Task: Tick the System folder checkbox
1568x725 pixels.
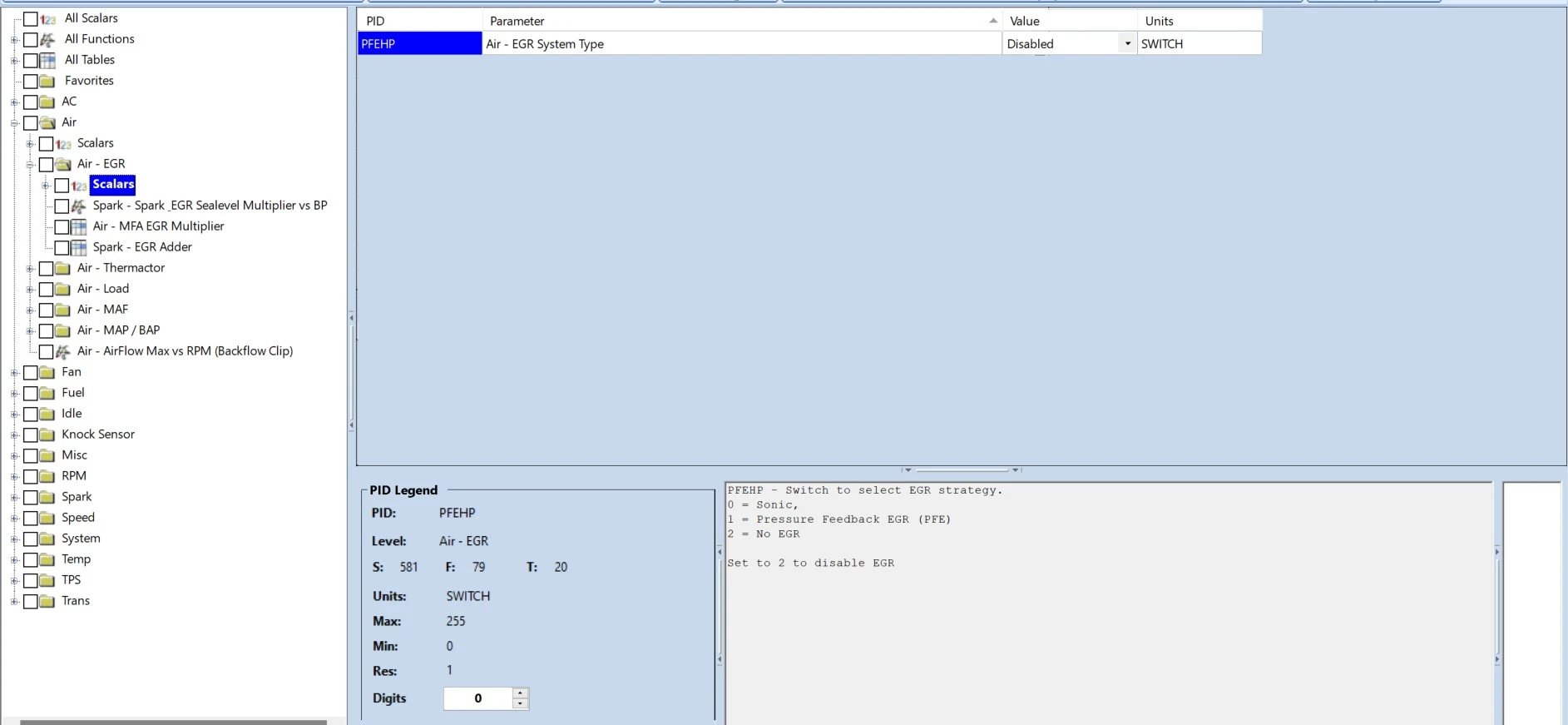Action: coord(31,539)
